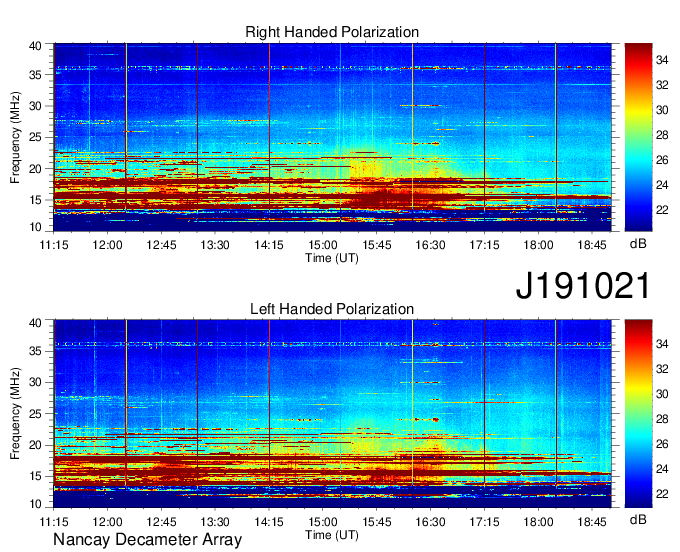
Task: Click the 18:45 time tick of Right Handed plot
Action: point(592,245)
